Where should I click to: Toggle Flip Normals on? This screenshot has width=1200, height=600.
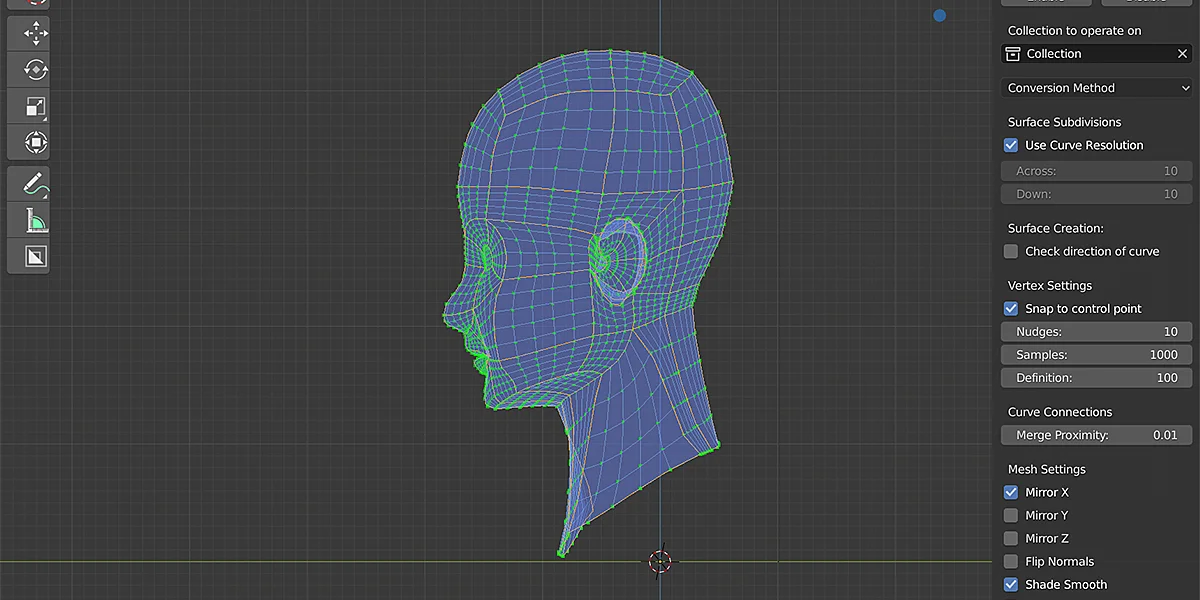tap(1010, 561)
